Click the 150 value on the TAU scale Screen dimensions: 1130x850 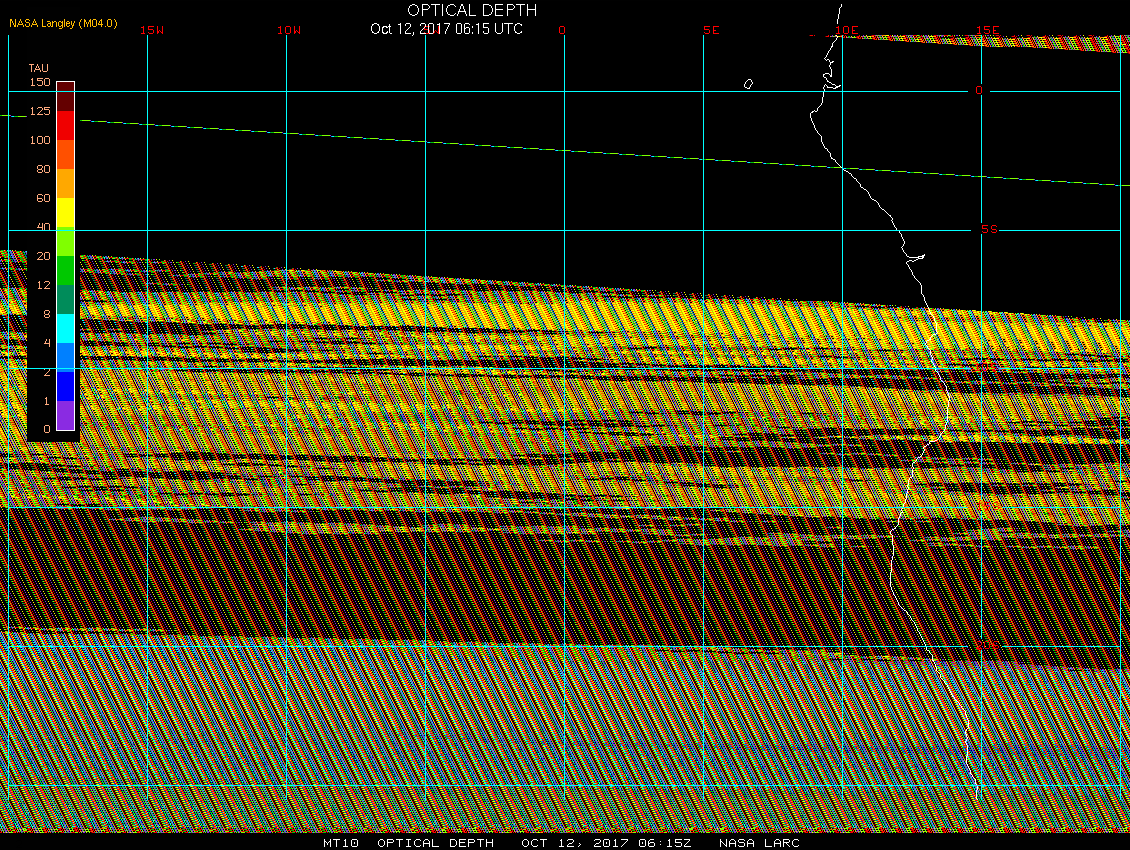39,82
